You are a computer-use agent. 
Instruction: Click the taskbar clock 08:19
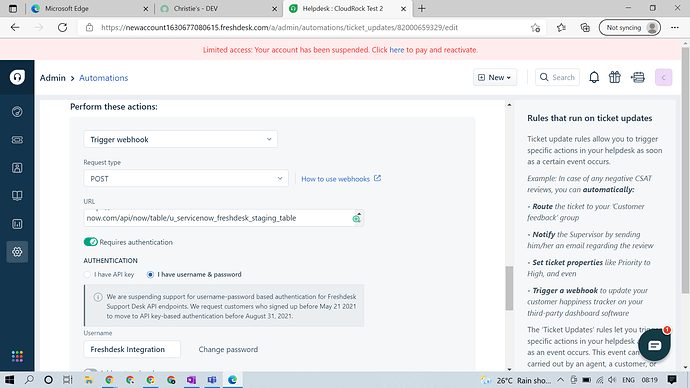[650, 380]
